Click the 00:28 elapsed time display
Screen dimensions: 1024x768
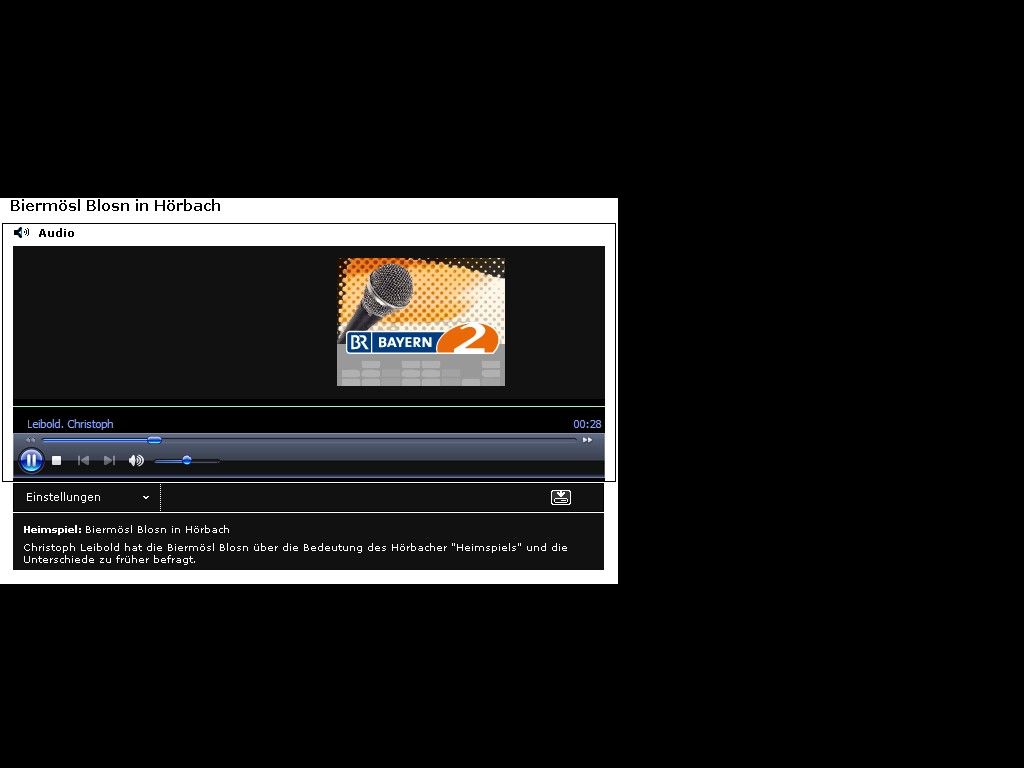coord(587,424)
